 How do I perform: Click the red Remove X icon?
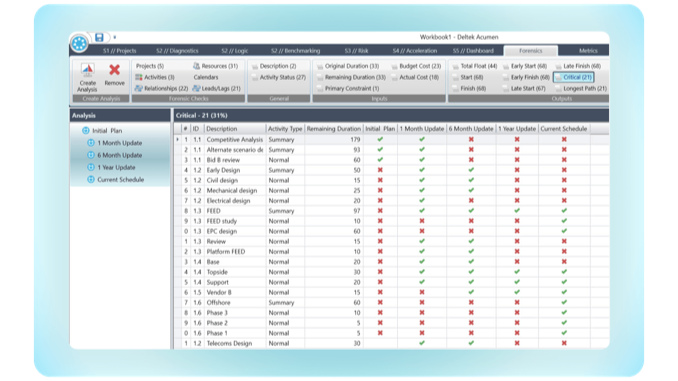point(115,70)
